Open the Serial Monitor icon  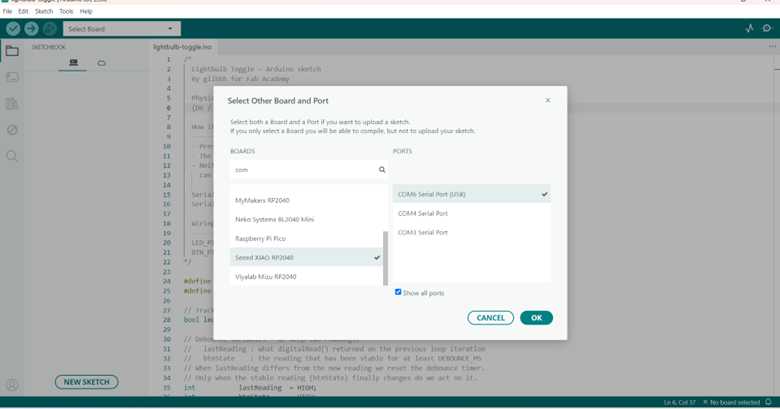pyautogui.click(x=767, y=28)
